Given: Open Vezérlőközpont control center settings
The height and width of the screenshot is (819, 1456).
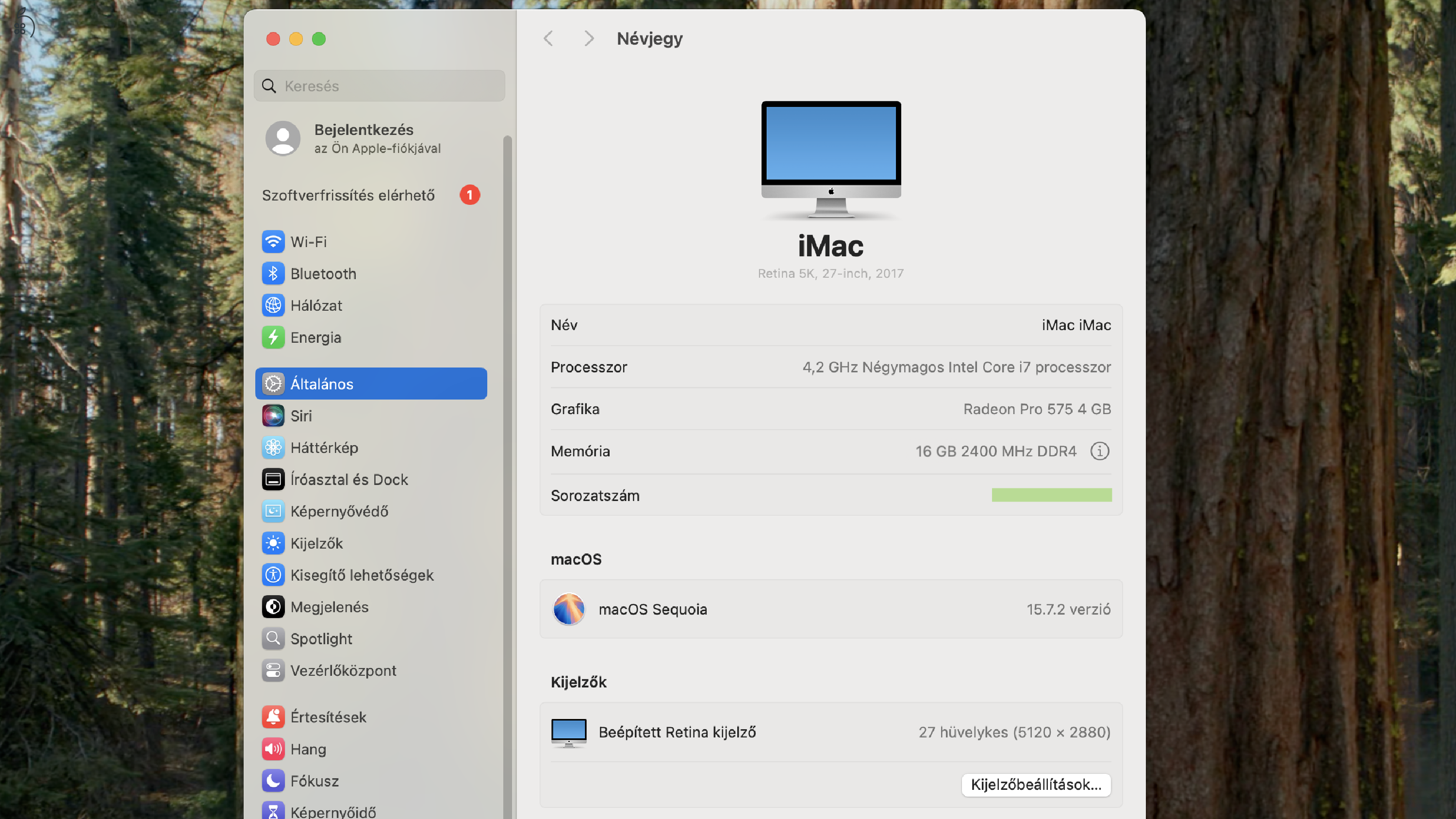Looking at the screenshot, I should click(274, 670).
